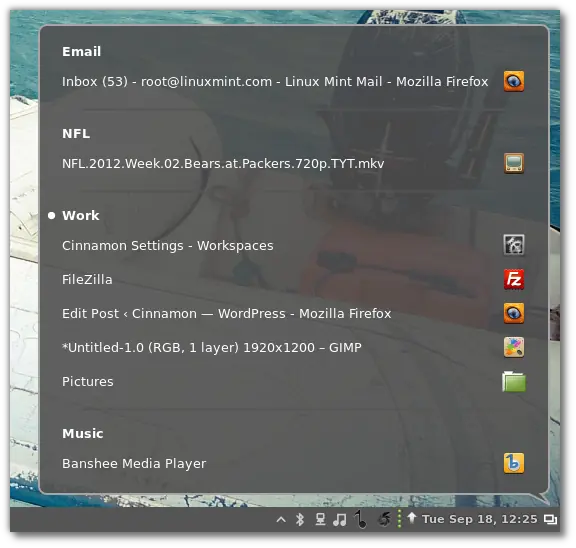Click the Cinnamon Settings icon

(x=514, y=245)
